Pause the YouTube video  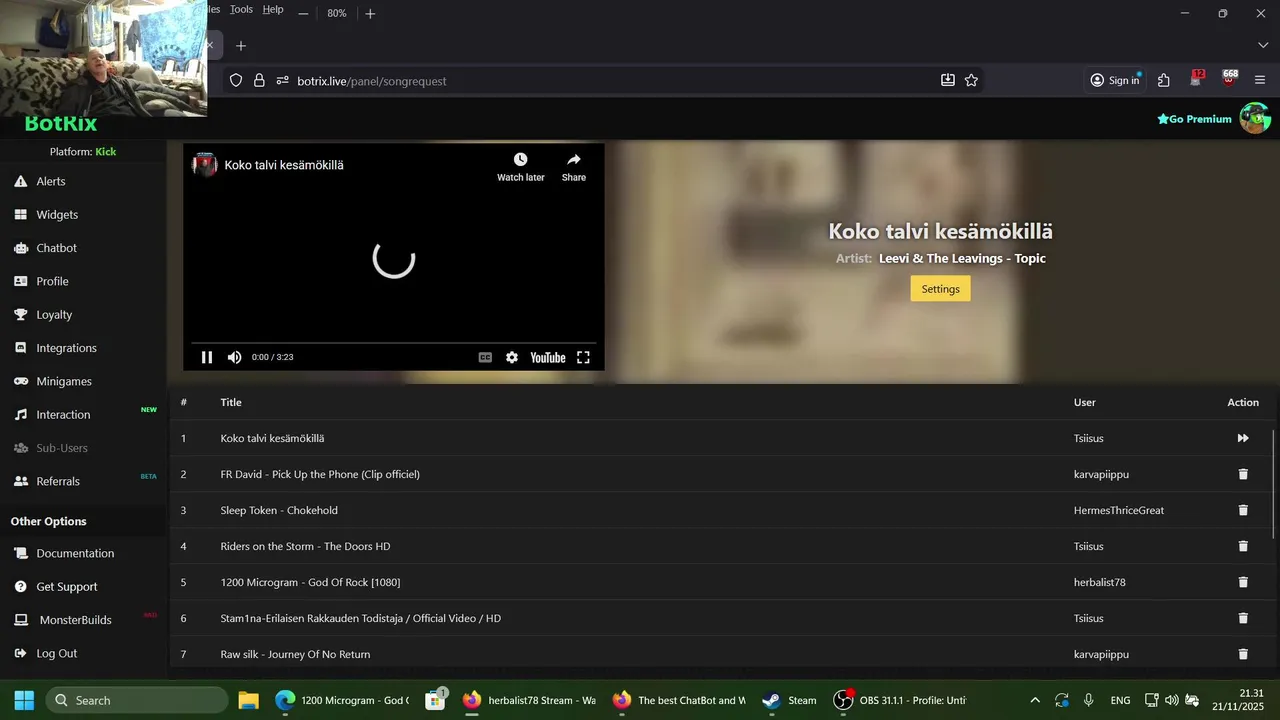pyautogui.click(x=207, y=357)
